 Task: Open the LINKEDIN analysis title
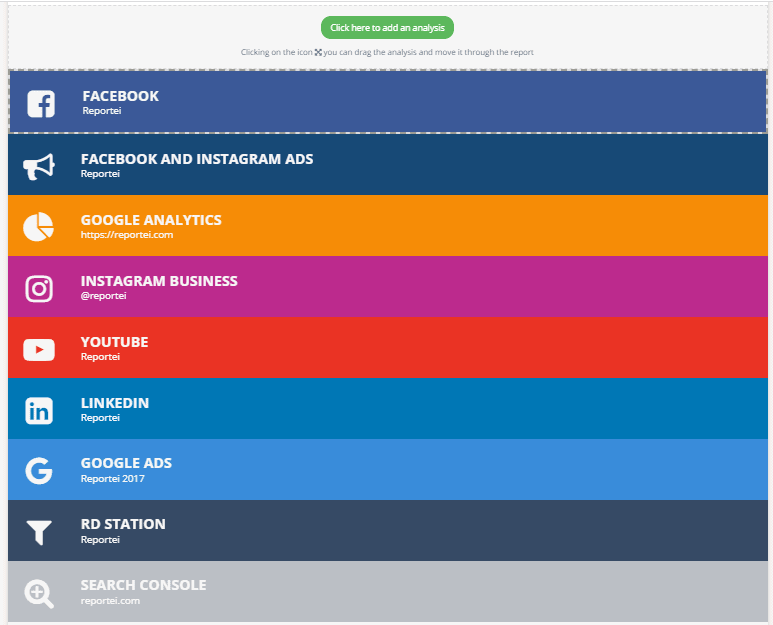(114, 403)
